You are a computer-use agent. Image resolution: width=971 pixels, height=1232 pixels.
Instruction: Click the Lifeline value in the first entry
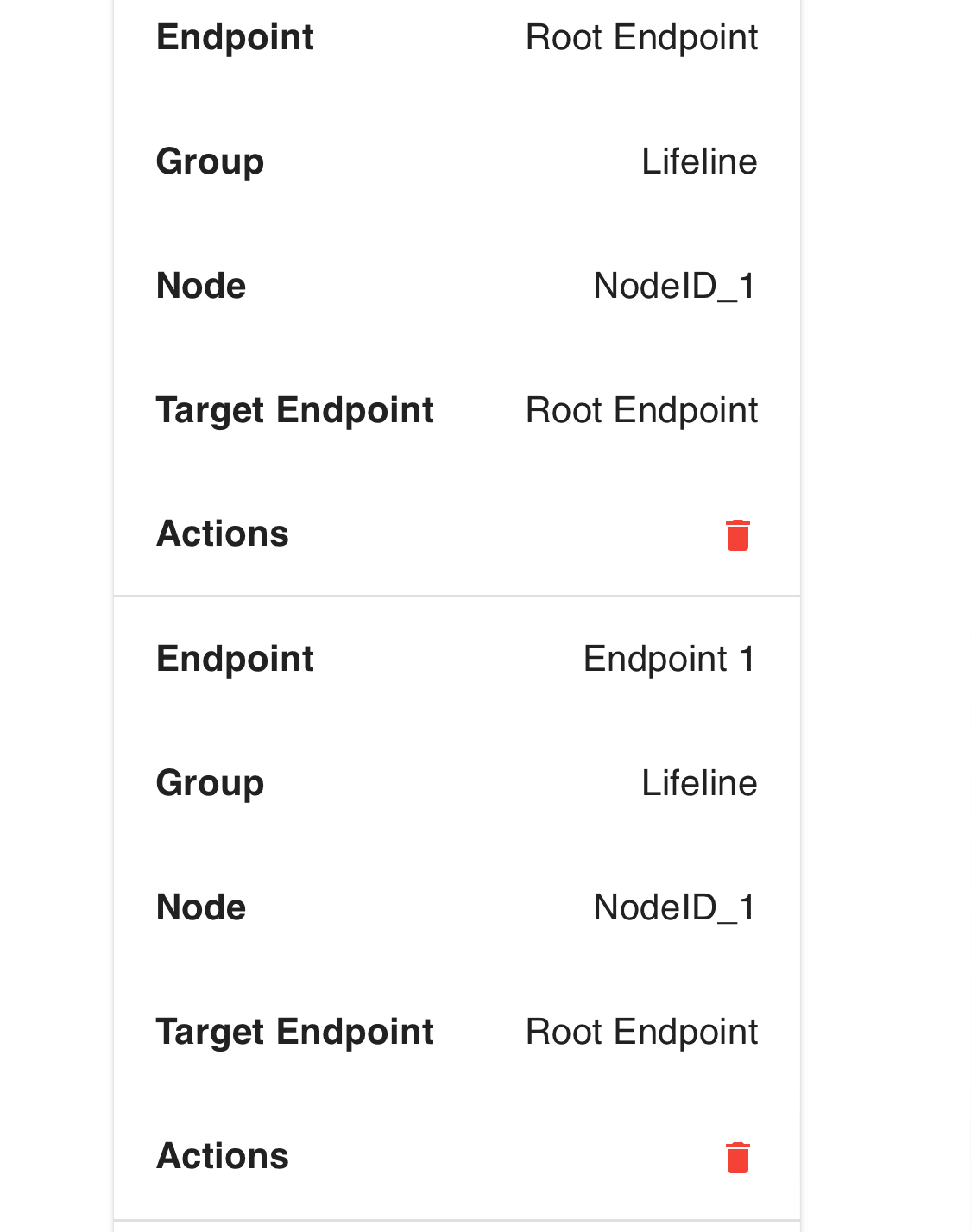tap(699, 161)
